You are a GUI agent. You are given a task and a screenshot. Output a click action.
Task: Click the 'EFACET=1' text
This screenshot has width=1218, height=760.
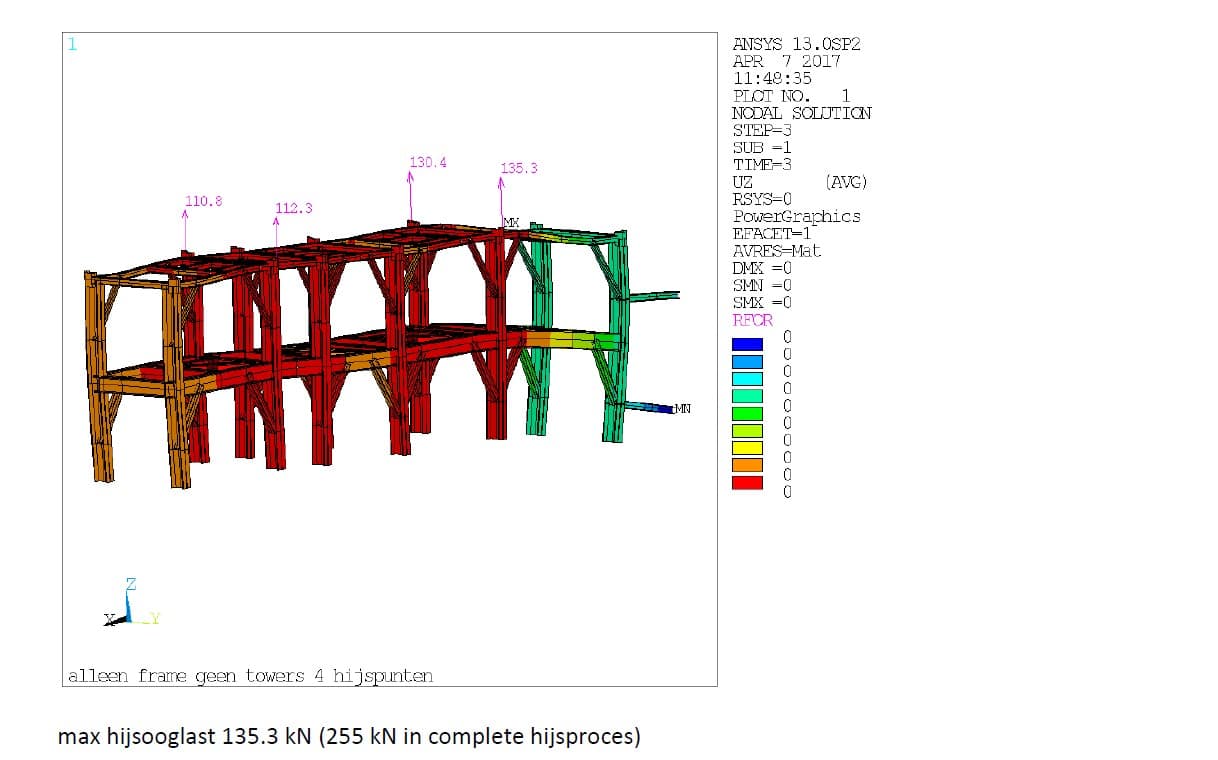pos(773,233)
